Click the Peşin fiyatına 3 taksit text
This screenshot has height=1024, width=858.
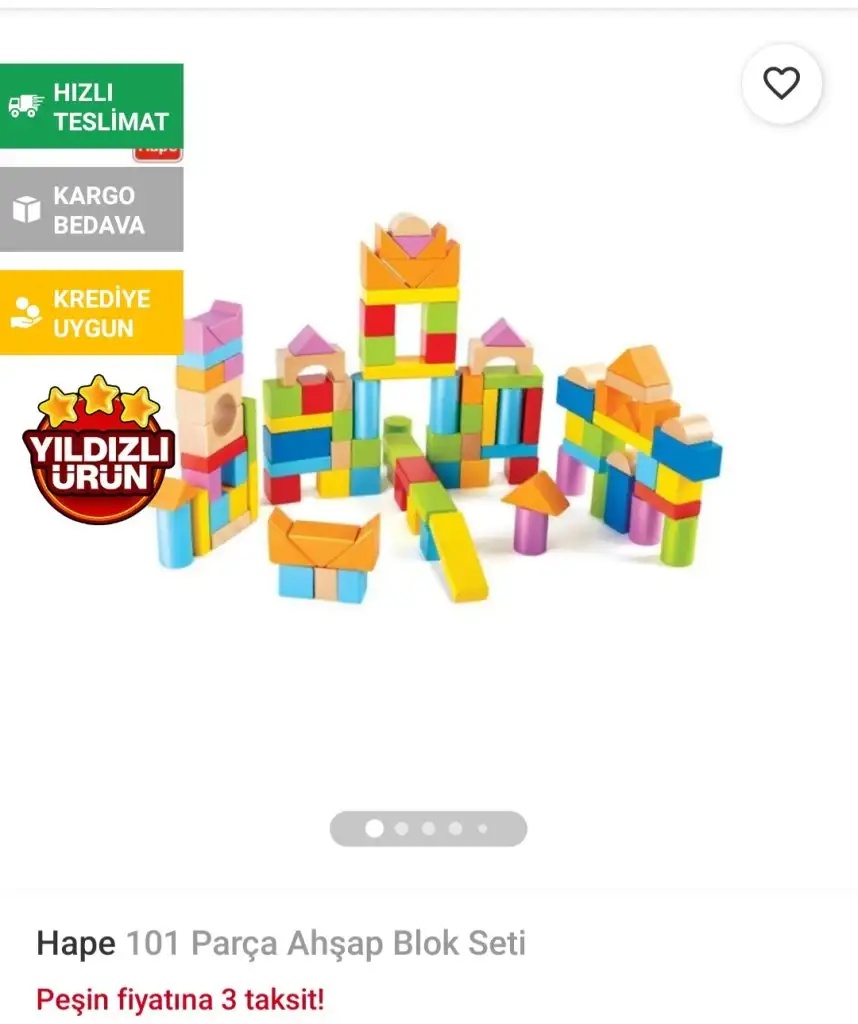pyautogui.click(x=180, y=1000)
